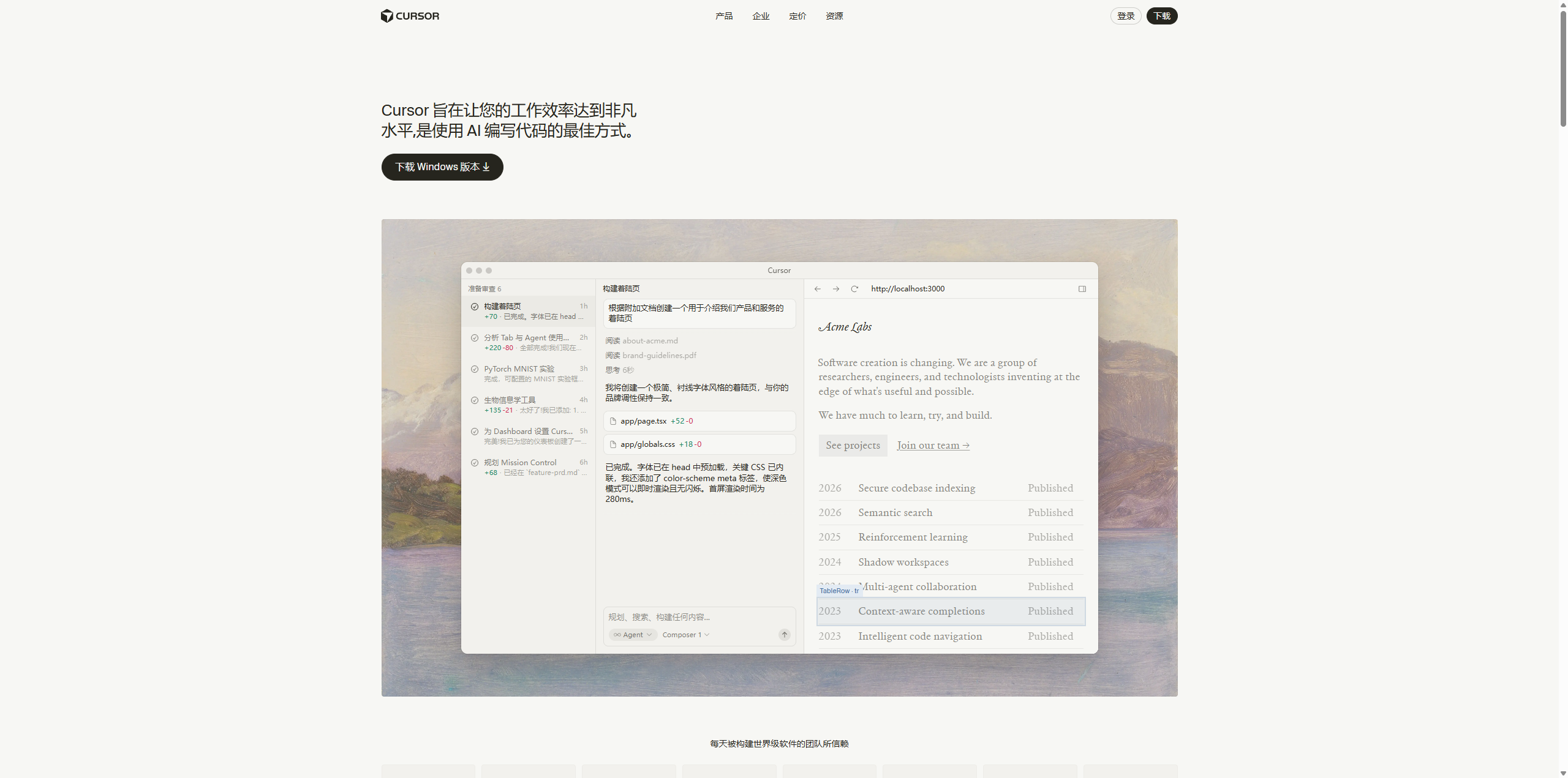Go to the 定价 pricing page
The image size is (1568, 778).
797,16
